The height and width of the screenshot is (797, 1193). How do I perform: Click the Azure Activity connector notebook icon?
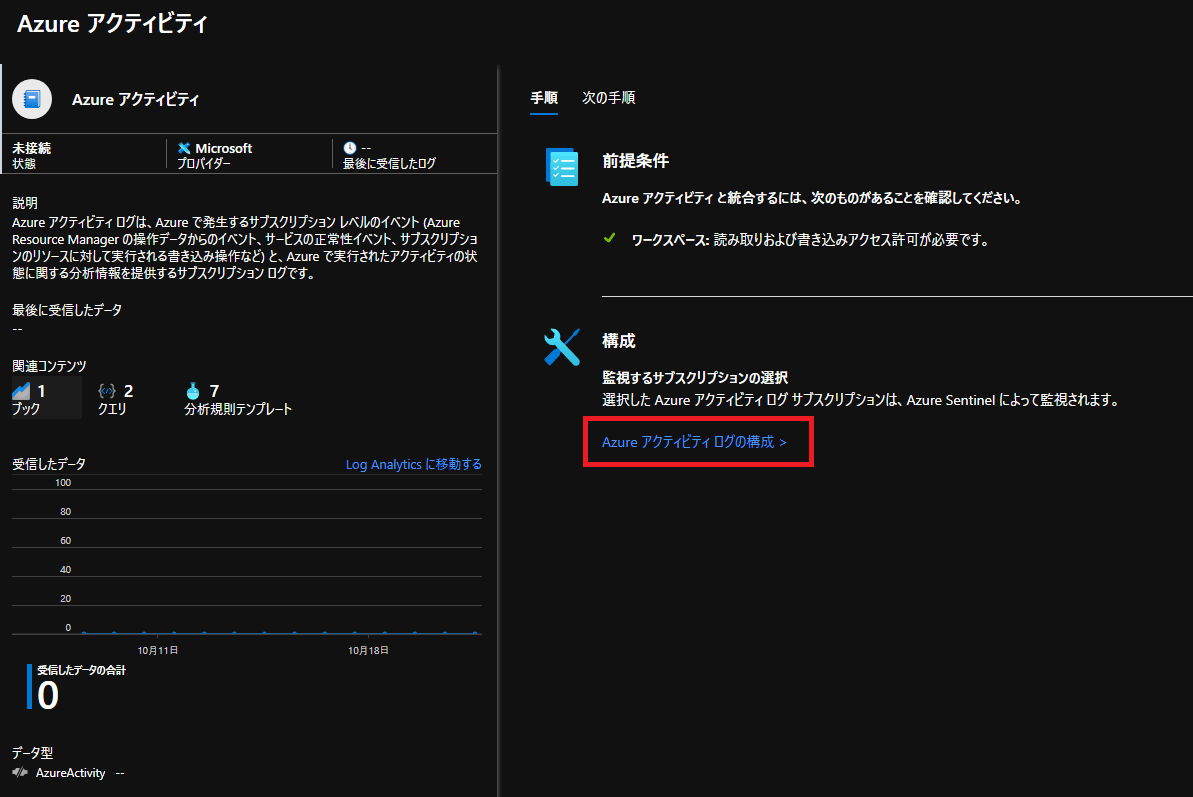[x=32, y=99]
